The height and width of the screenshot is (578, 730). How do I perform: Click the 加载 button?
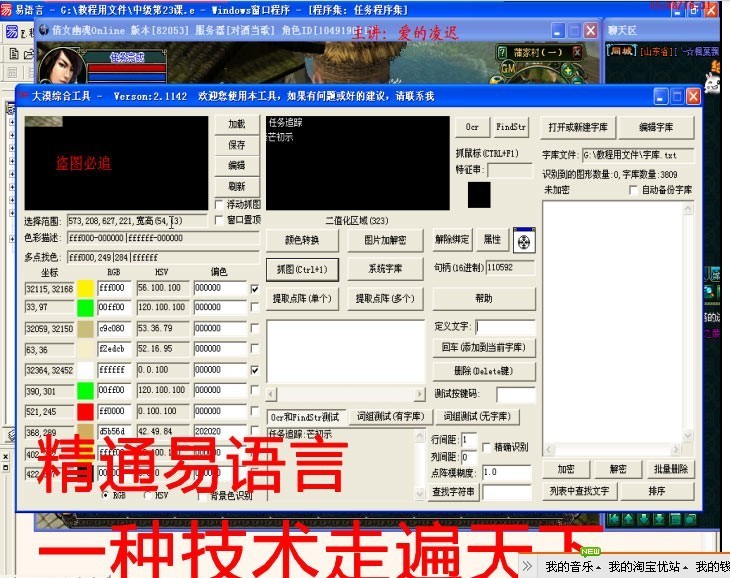coord(237,124)
